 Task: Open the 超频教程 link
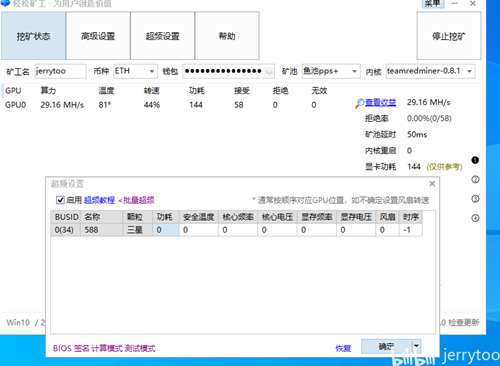coord(99,200)
